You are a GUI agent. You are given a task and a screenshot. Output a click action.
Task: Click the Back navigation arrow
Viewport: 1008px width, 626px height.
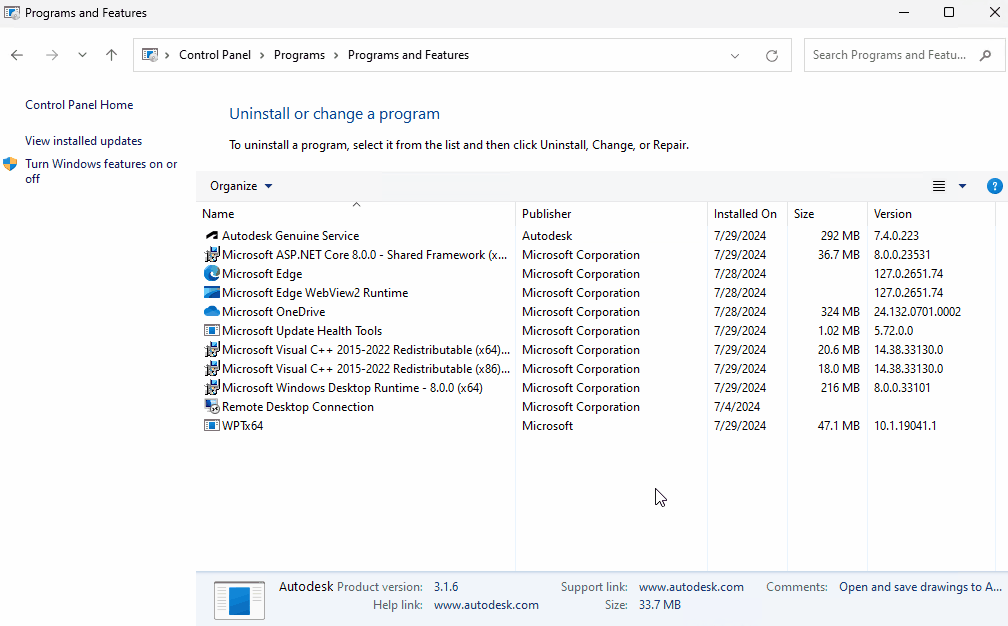pyautogui.click(x=16, y=55)
